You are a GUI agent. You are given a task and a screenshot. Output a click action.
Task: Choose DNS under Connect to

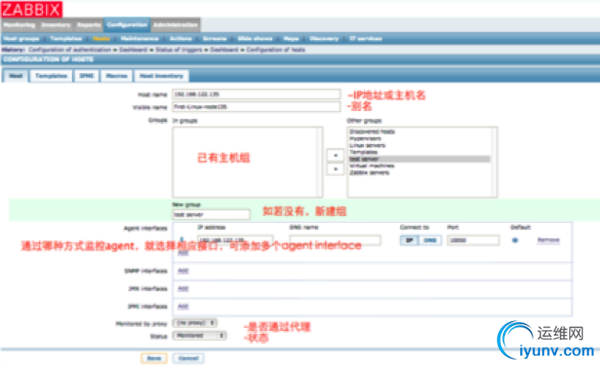[x=430, y=240]
